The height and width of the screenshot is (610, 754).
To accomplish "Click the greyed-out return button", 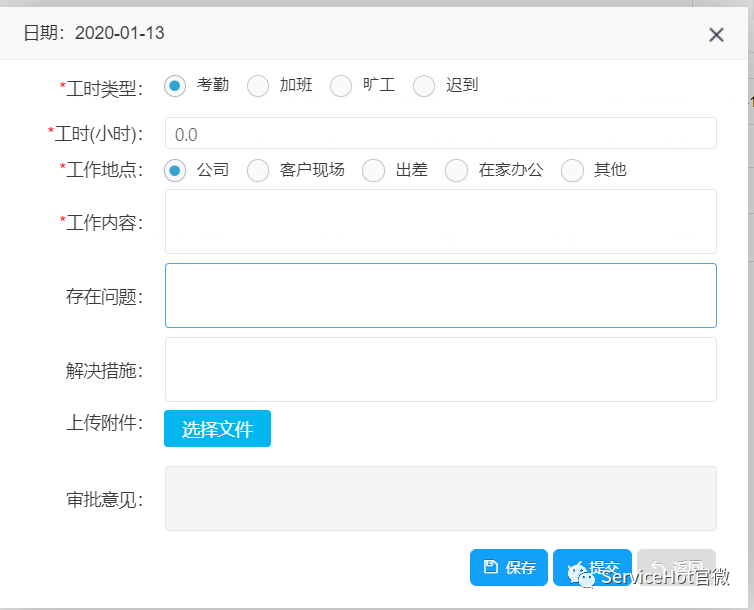I will [x=676, y=568].
